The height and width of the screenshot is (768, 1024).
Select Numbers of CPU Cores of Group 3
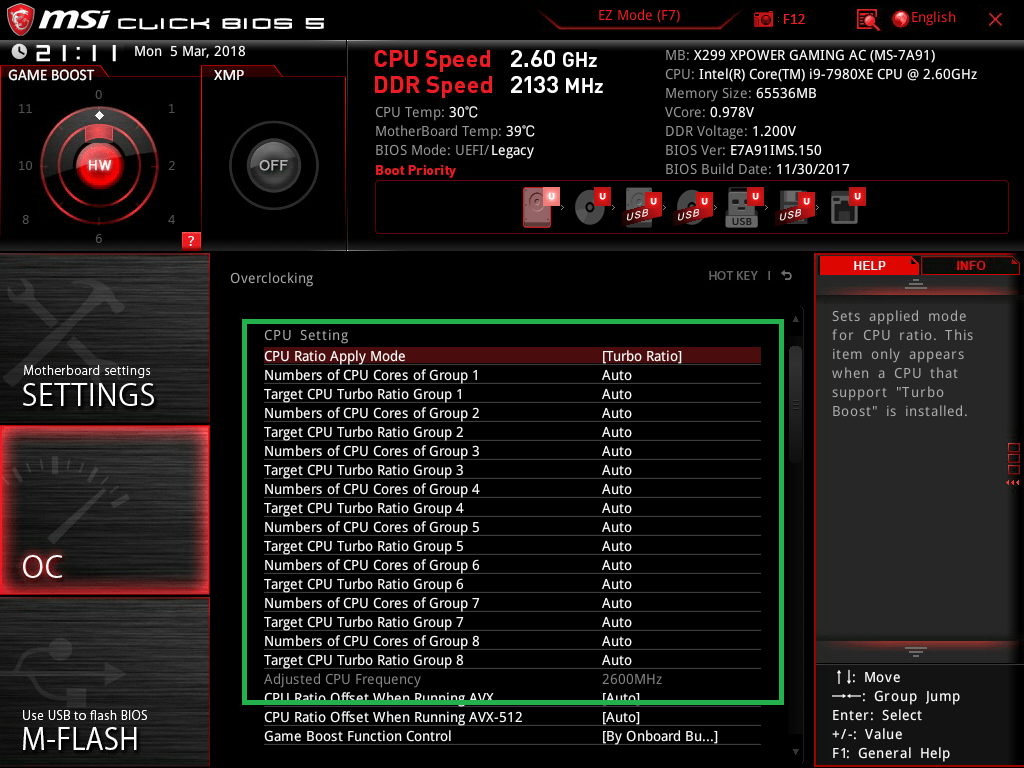coord(512,451)
